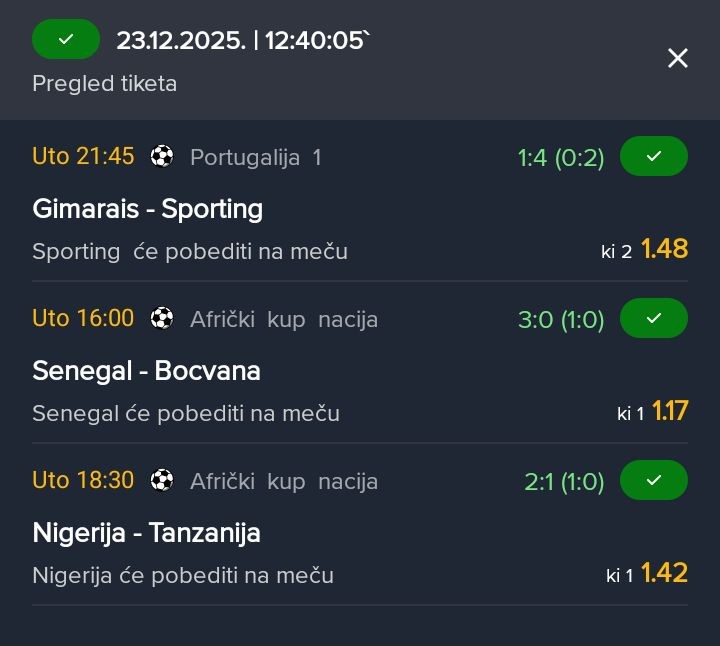Screen dimensions: 720x646
Task: Click the Portugalija 1 league label
Action: tap(256, 157)
